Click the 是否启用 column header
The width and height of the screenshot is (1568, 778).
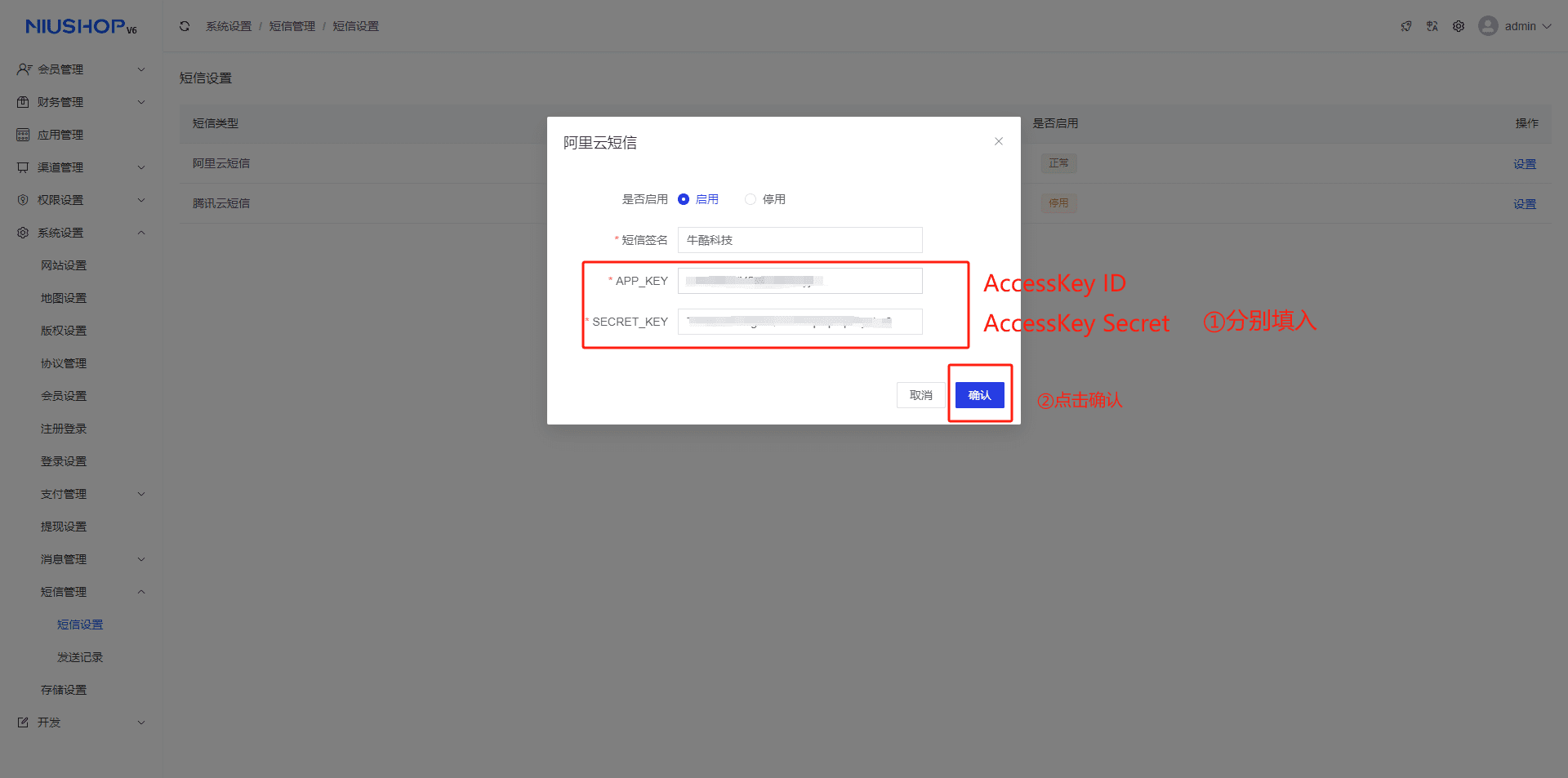click(x=1055, y=123)
